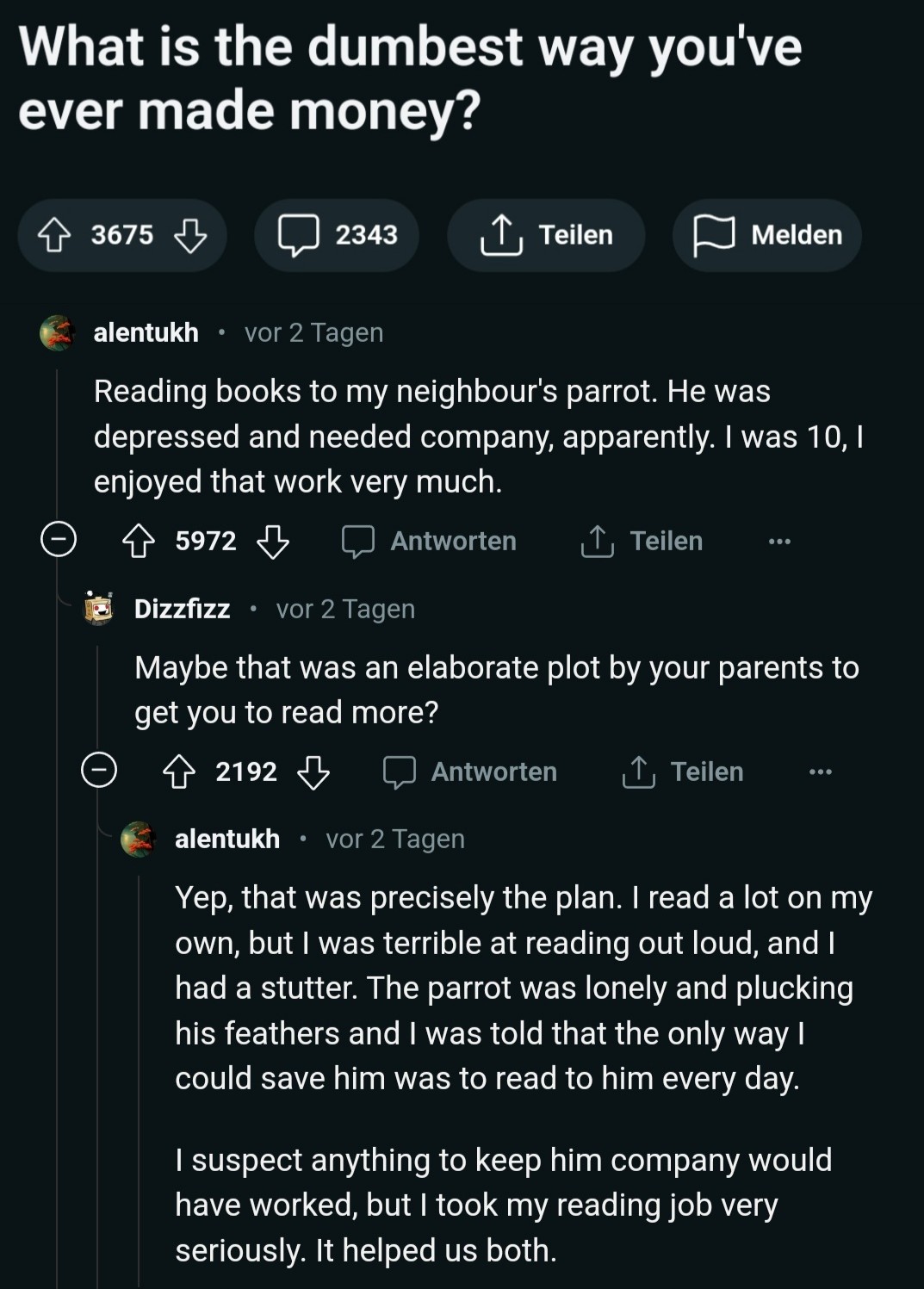Share the post via Teilen button
The height and width of the screenshot is (1289, 924).
(x=546, y=235)
